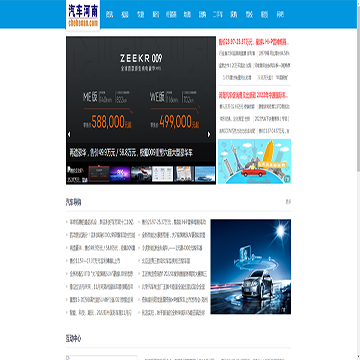Open the first navigation item beside the logo

click(109, 15)
